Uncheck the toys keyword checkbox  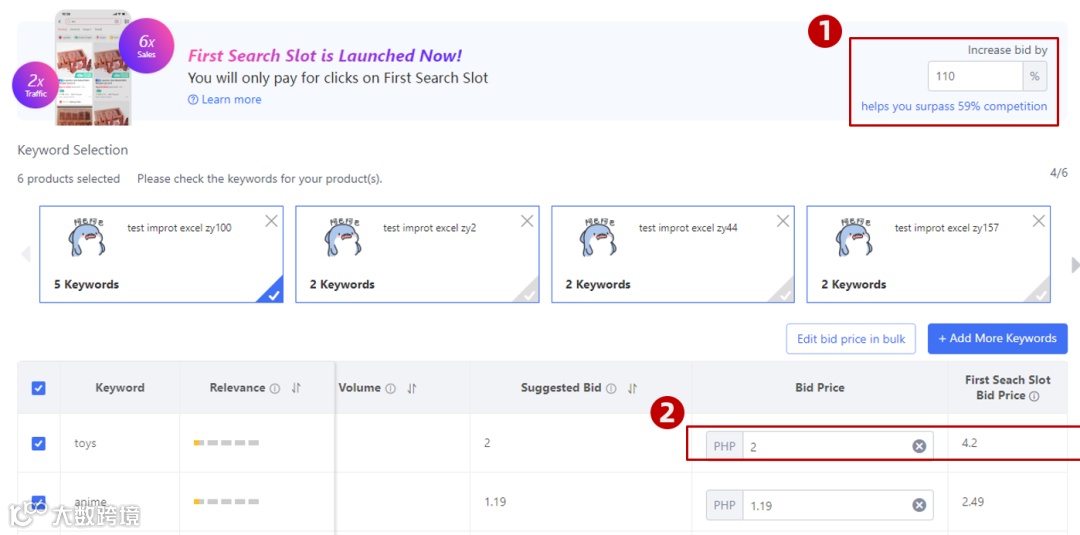click(39, 443)
